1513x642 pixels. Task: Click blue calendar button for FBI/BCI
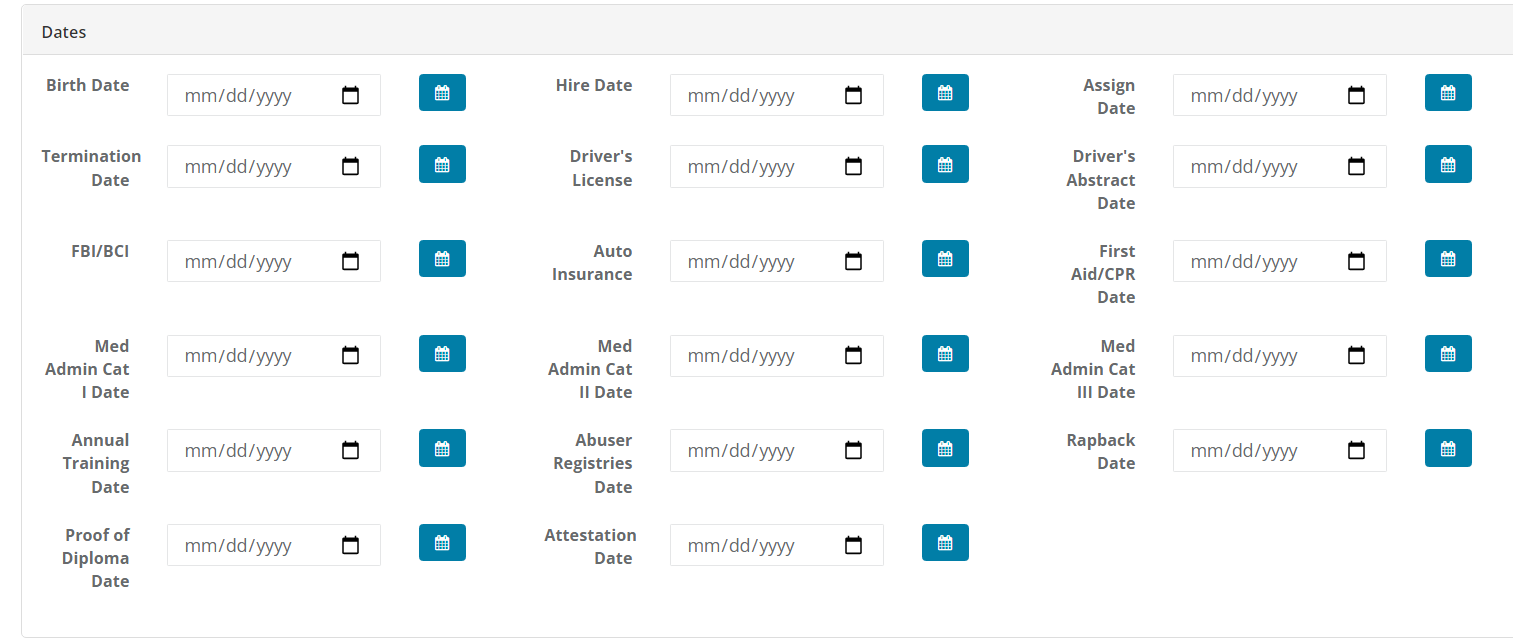(x=442, y=259)
